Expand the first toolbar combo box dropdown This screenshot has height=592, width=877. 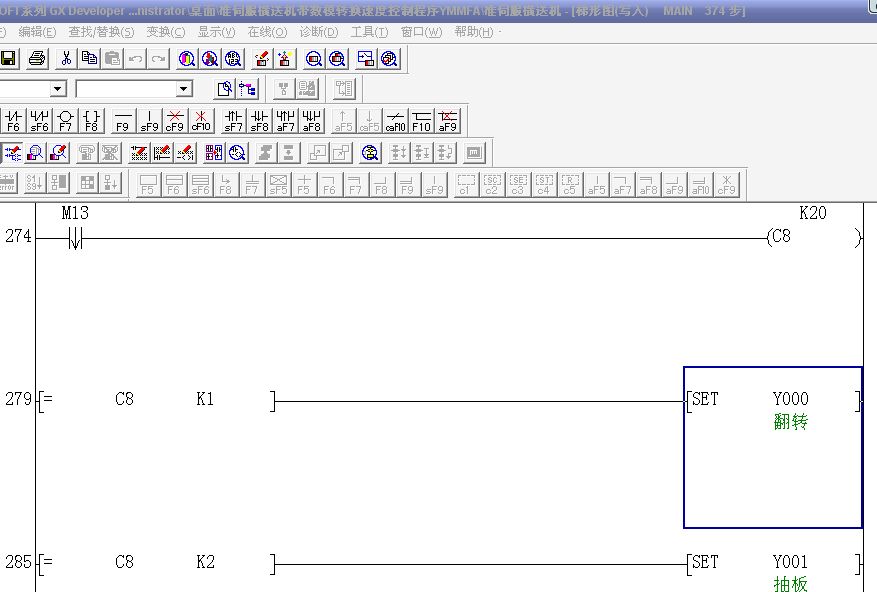[x=58, y=89]
